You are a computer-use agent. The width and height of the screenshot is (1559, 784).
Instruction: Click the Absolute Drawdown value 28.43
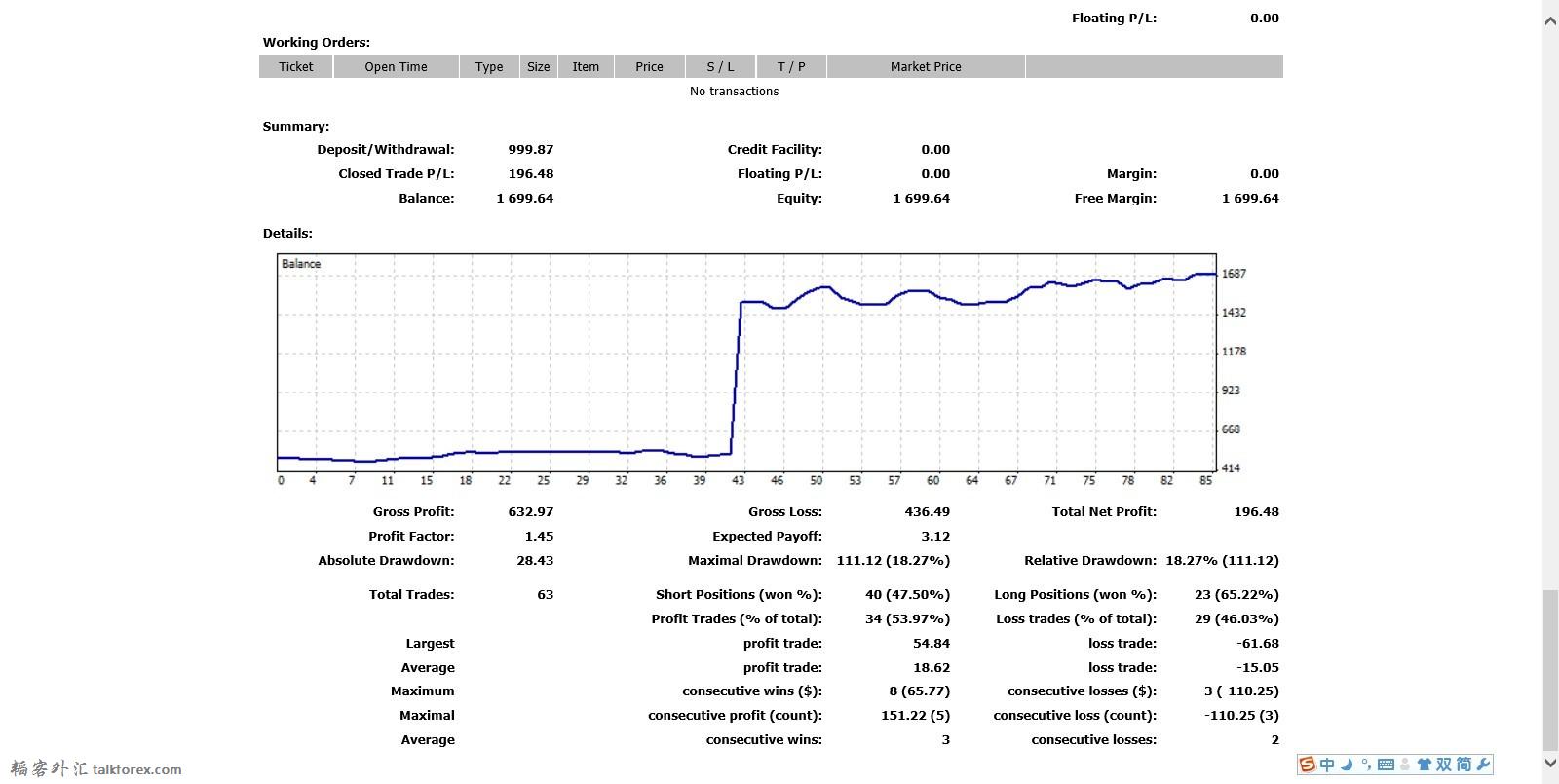[x=535, y=560]
